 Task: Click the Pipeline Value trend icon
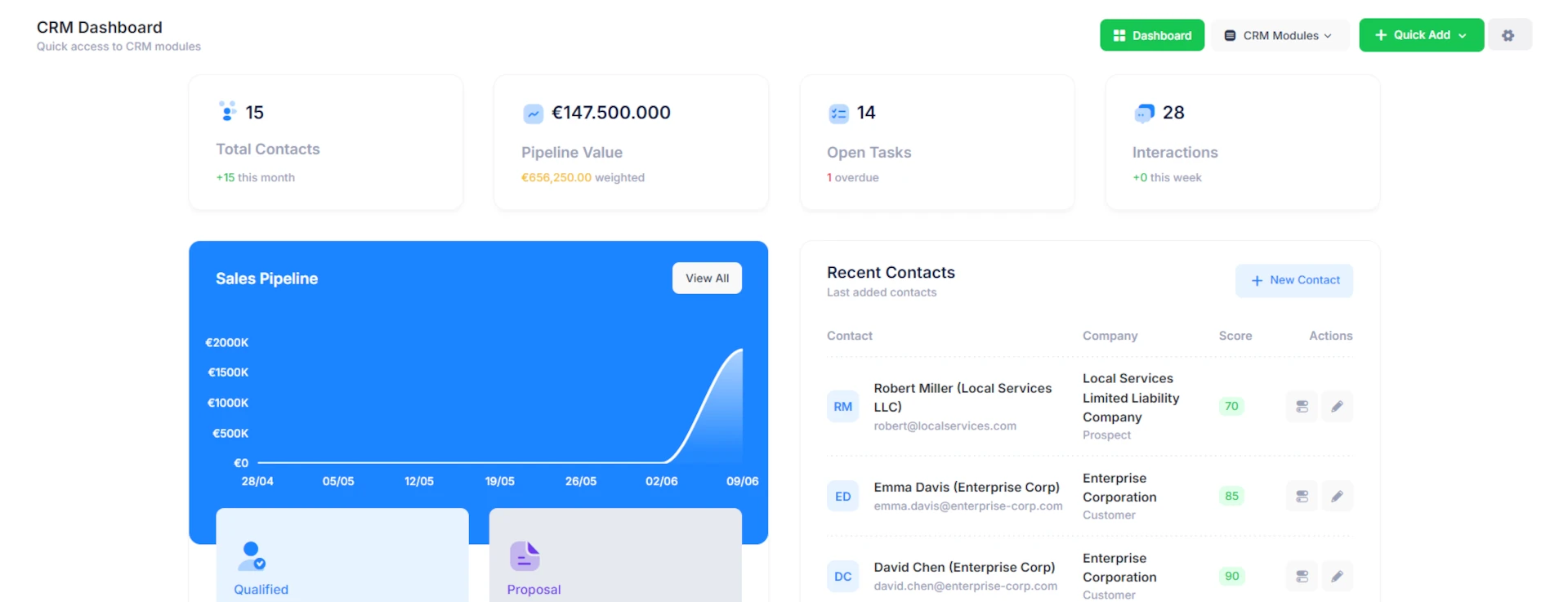click(533, 114)
